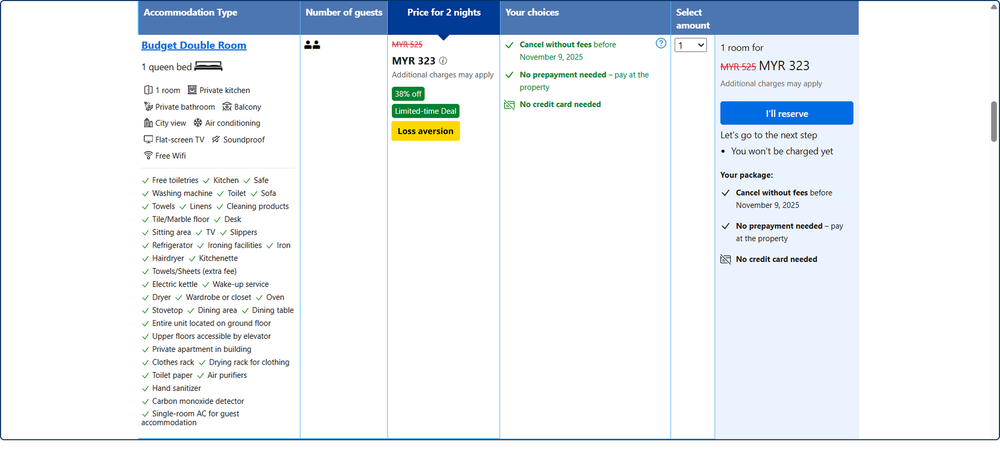Click no credit card icon in Your package
This screenshot has height=475, width=1000.
pos(725,259)
